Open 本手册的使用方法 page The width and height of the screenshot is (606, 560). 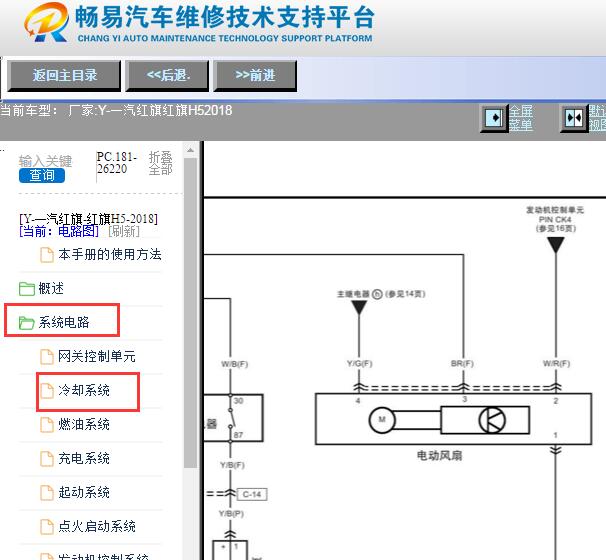(x=110, y=255)
